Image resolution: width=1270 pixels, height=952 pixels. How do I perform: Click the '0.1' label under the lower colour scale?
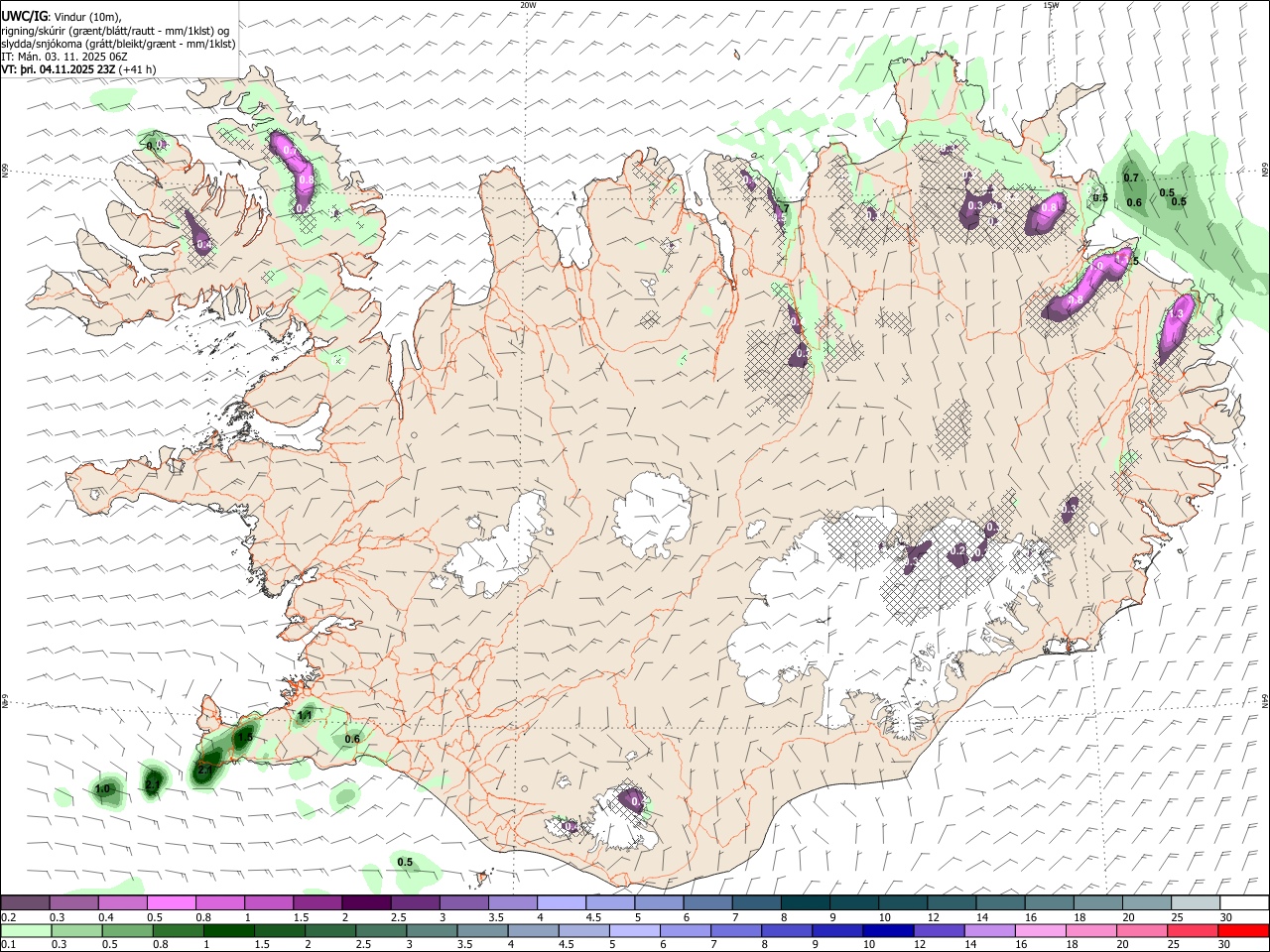point(9,945)
